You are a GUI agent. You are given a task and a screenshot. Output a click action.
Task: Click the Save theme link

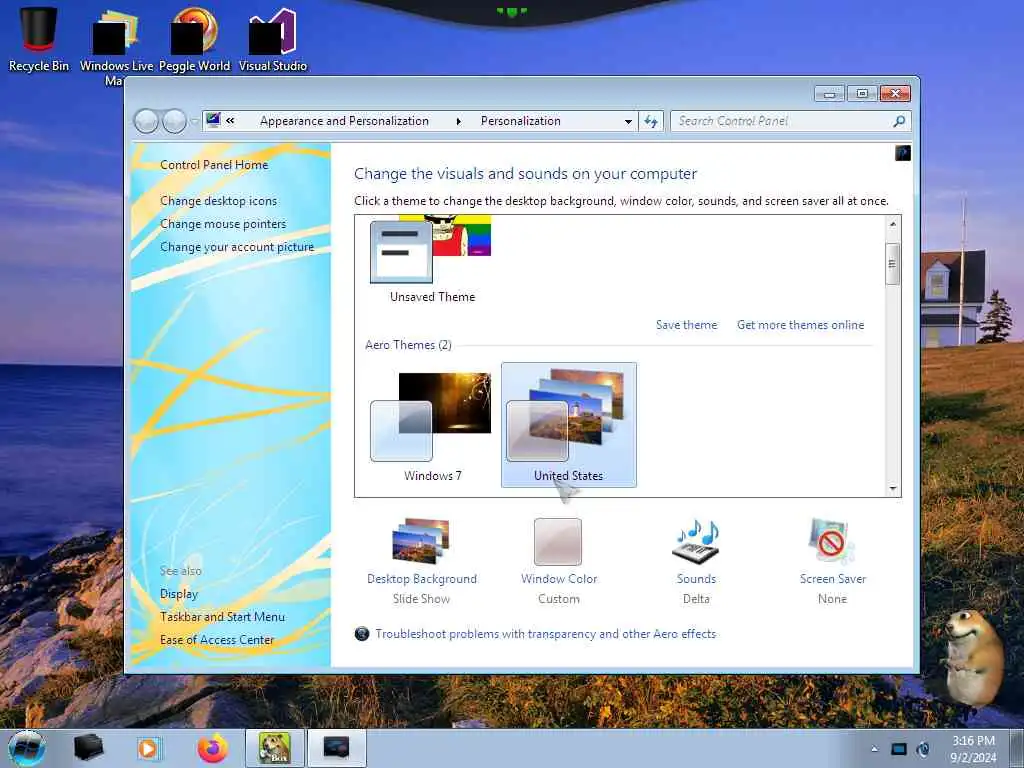tap(686, 325)
